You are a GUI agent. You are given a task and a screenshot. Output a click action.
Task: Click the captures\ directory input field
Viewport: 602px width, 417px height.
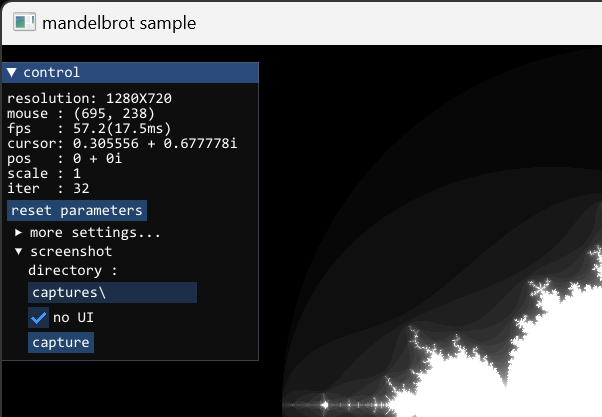112,292
